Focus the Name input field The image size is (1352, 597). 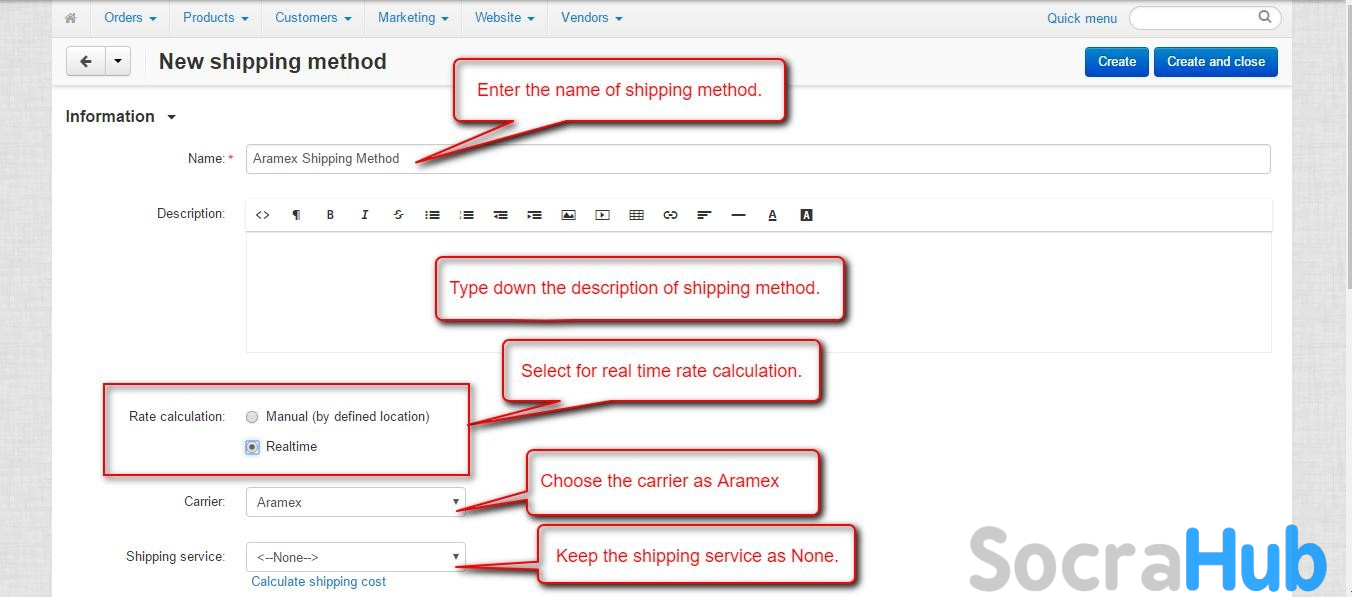[758, 159]
